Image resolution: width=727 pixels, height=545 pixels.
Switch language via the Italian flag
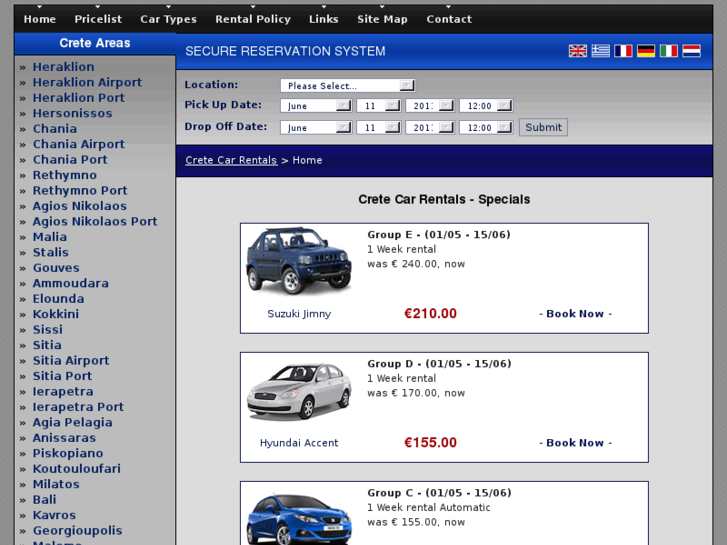click(x=668, y=51)
